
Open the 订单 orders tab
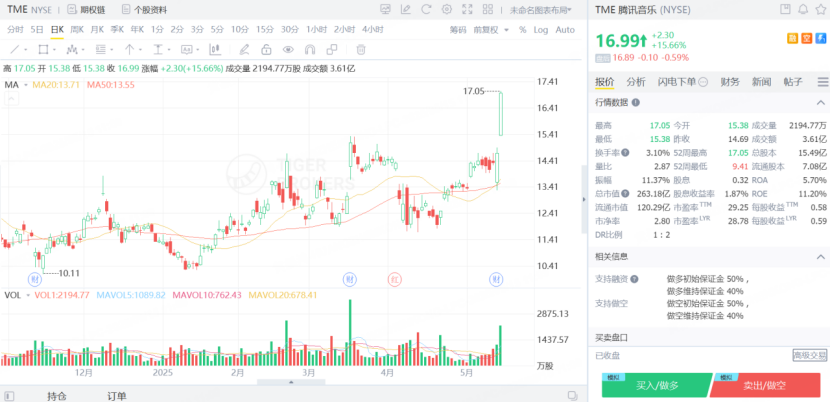coord(116,396)
